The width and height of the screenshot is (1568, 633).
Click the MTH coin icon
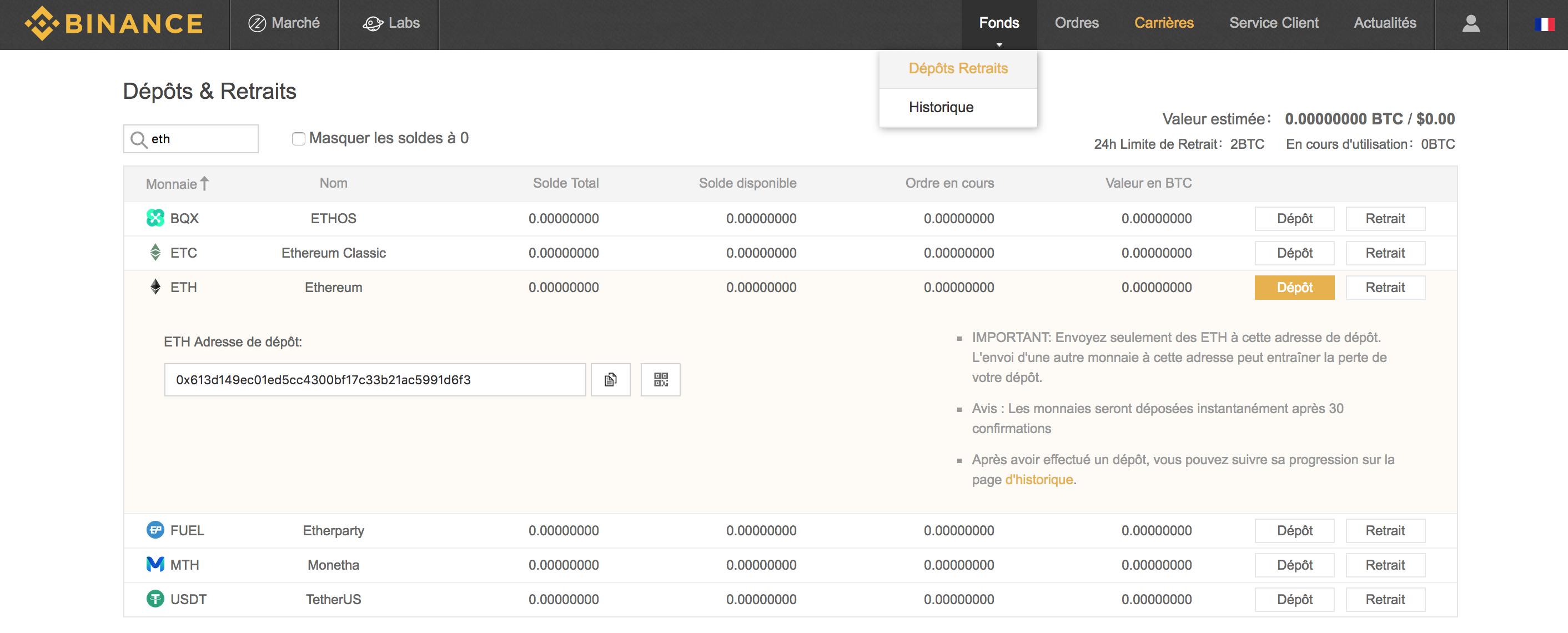[x=155, y=565]
